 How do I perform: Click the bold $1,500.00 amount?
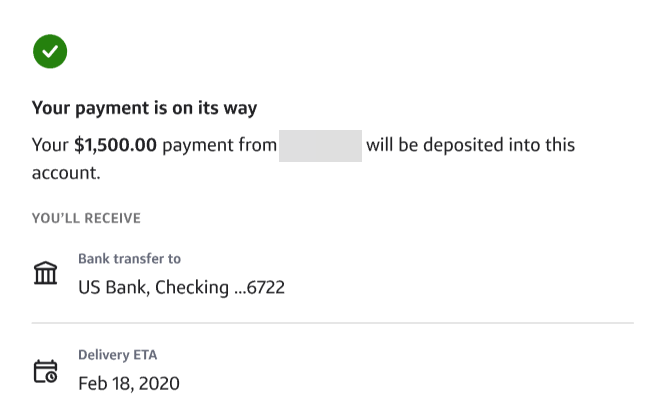click(116, 145)
